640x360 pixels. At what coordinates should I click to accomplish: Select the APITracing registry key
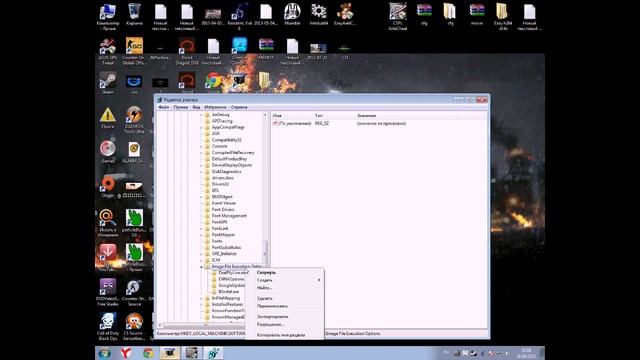pyautogui.click(x=222, y=121)
